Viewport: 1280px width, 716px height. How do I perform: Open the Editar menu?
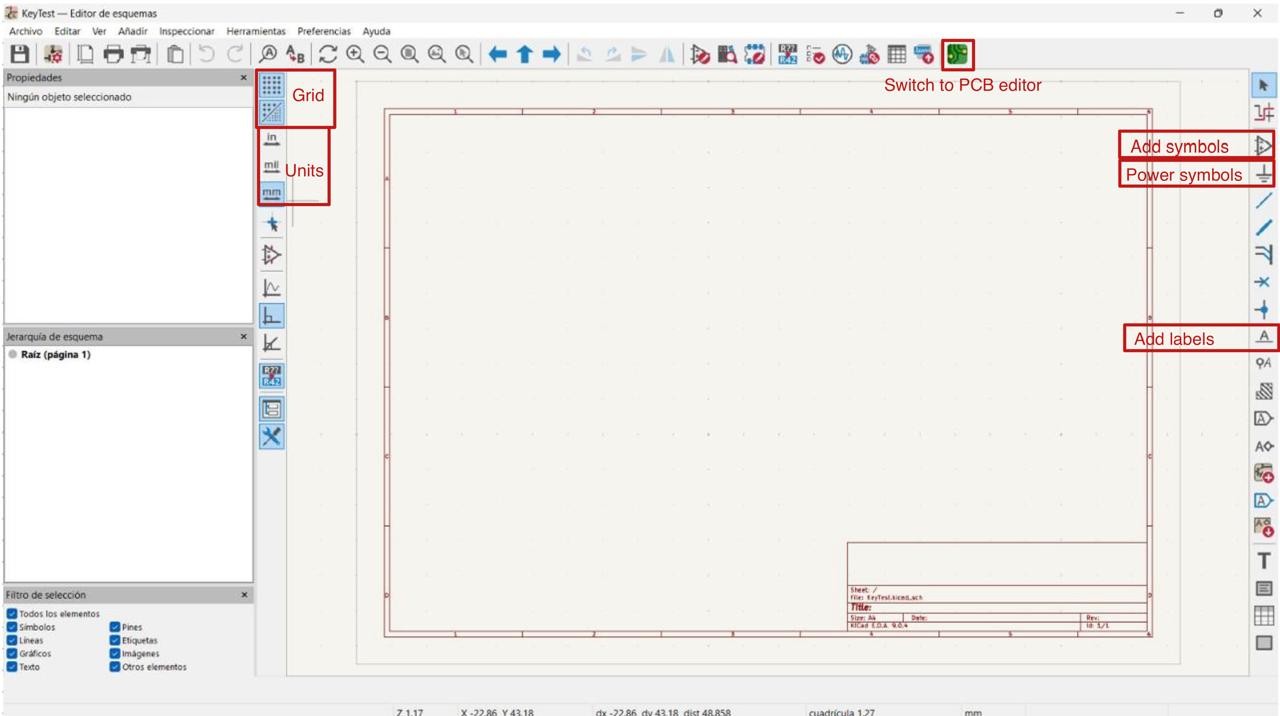[x=67, y=31]
